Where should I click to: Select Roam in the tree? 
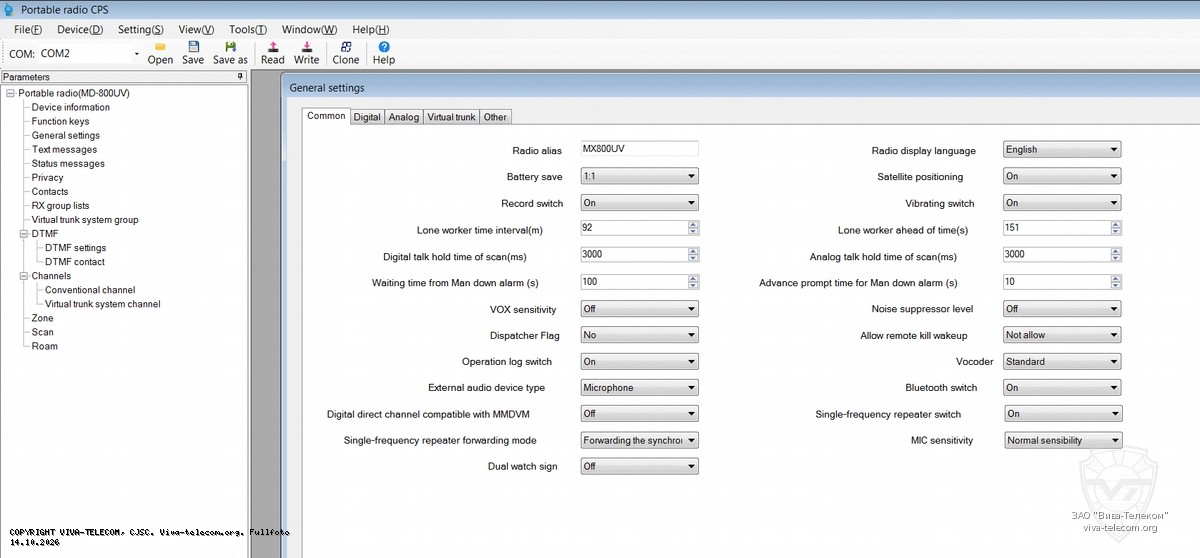tap(44, 346)
